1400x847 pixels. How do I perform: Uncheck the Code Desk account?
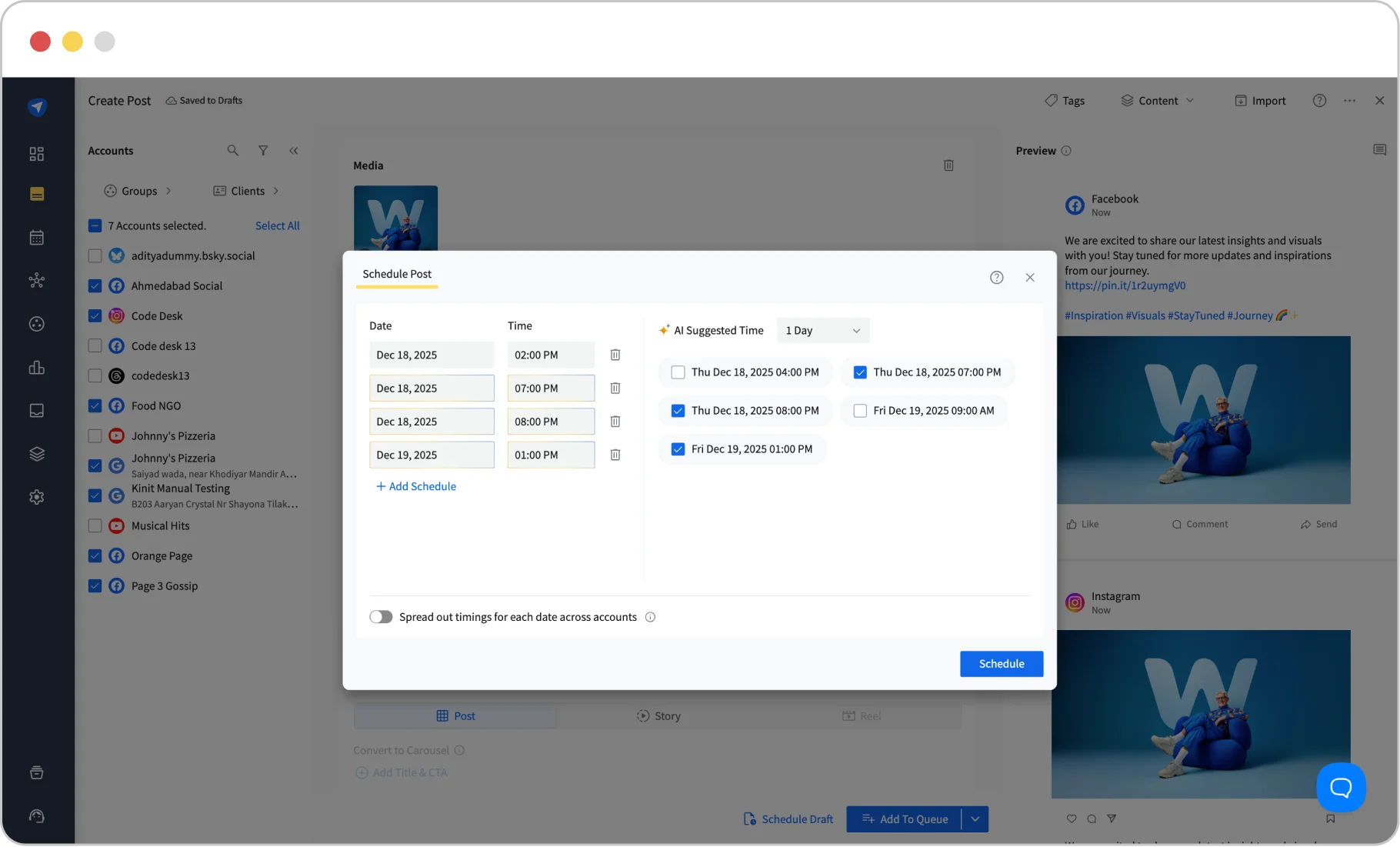pyautogui.click(x=95, y=315)
